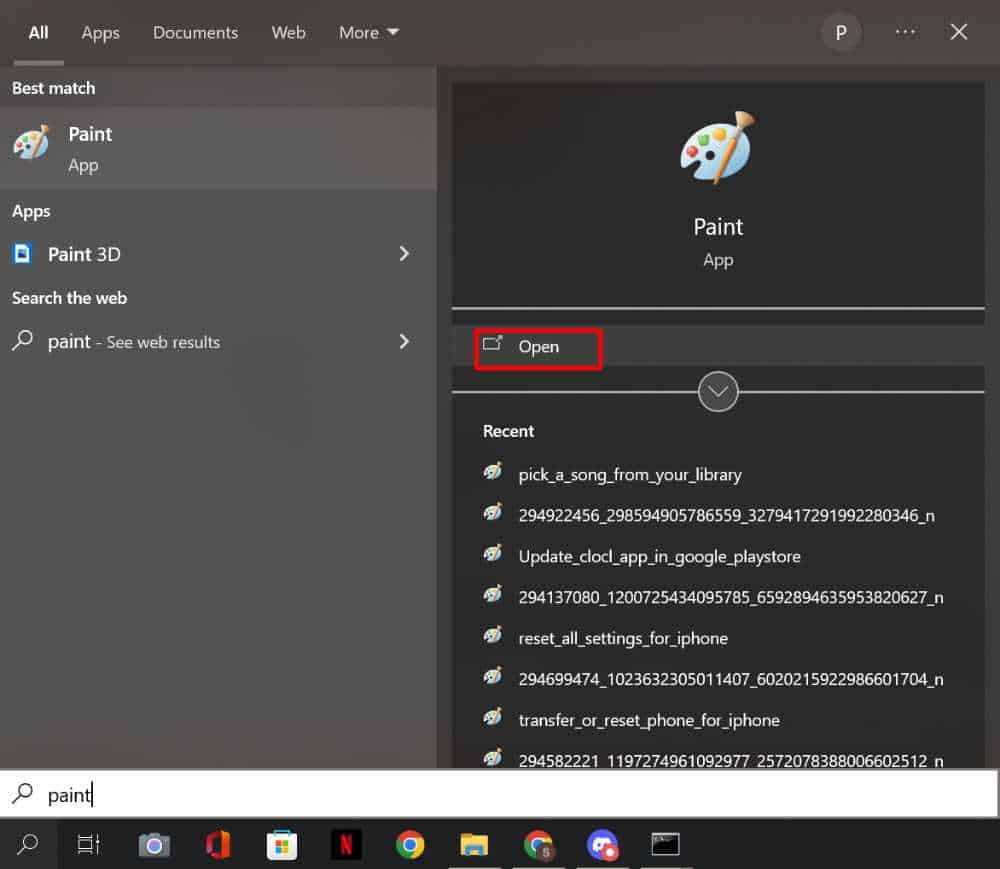This screenshot has height=869, width=1000.
Task: Click the taskbar Search magnifier icon
Action: pyautogui.click(x=28, y=845)
